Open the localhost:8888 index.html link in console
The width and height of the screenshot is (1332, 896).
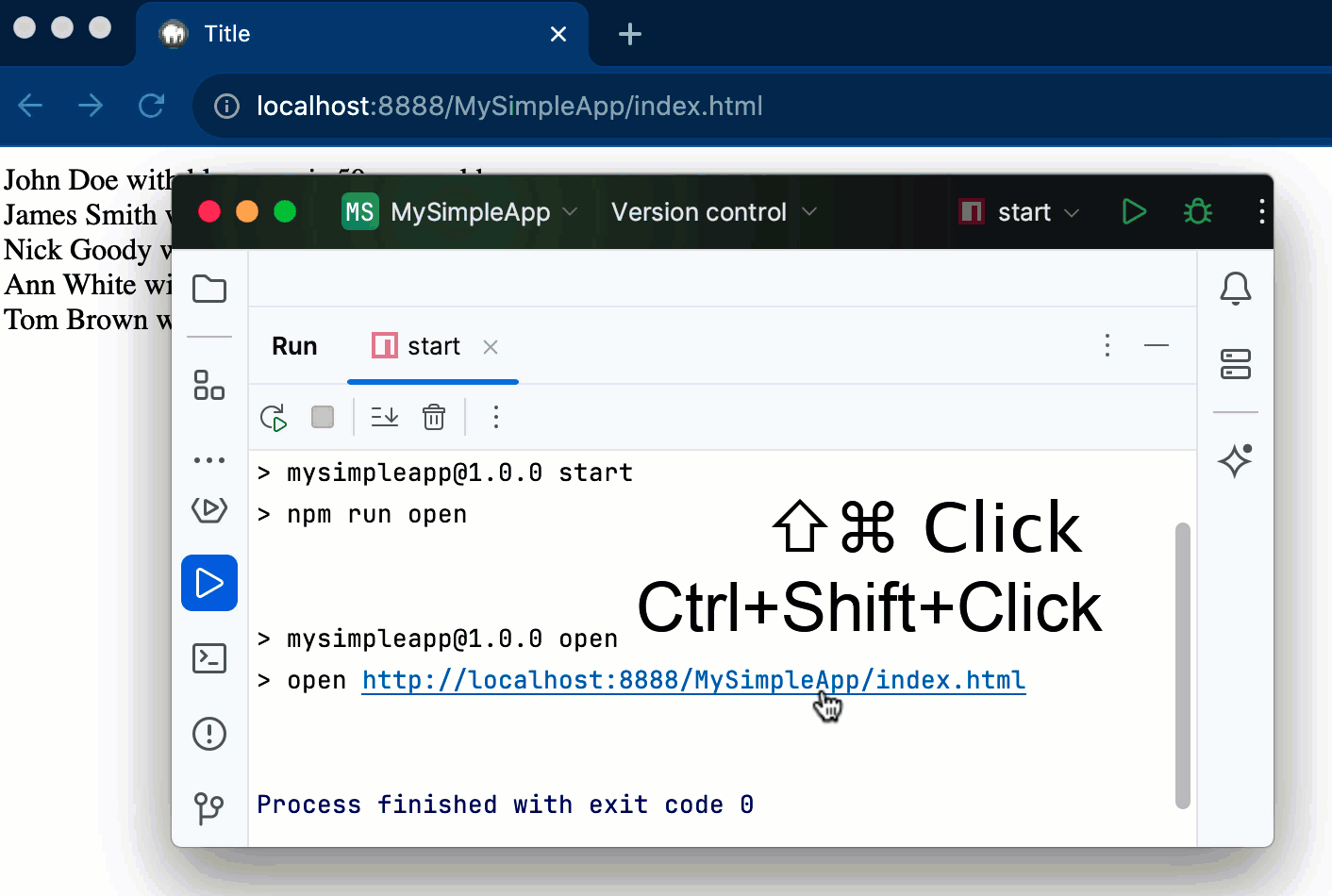(692, 680)
